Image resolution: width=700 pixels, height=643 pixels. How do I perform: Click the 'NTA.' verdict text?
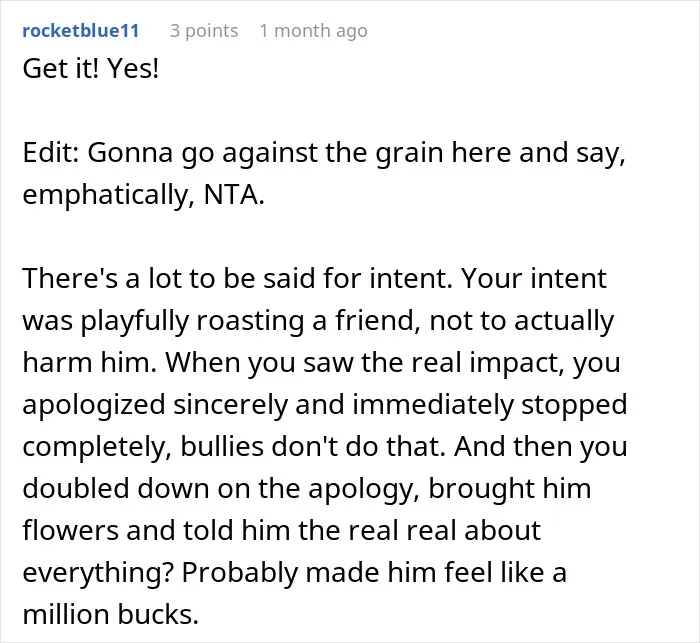coord(234,195)
